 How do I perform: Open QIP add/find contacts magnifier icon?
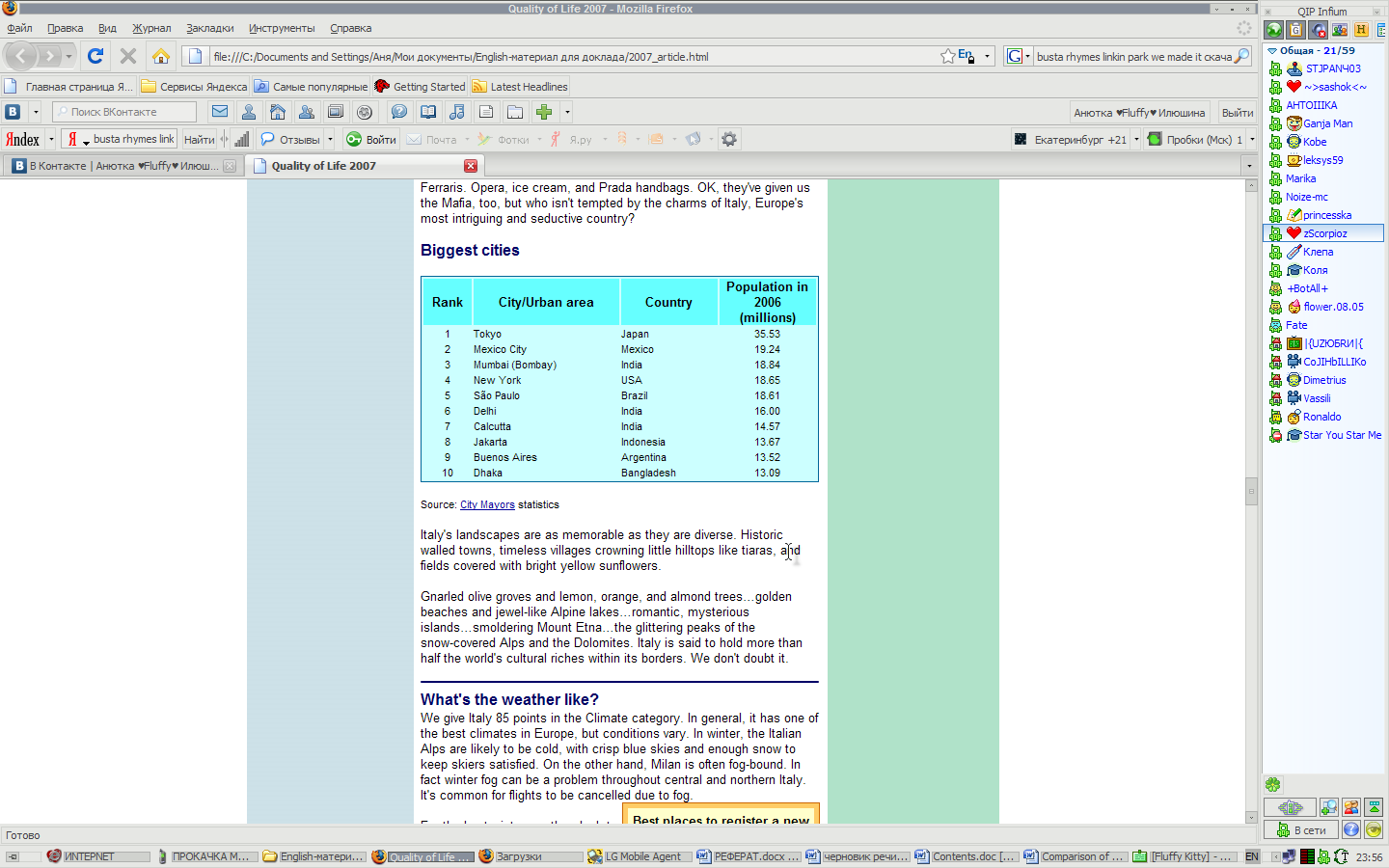pyautogui.click(x=1329, y=807)
